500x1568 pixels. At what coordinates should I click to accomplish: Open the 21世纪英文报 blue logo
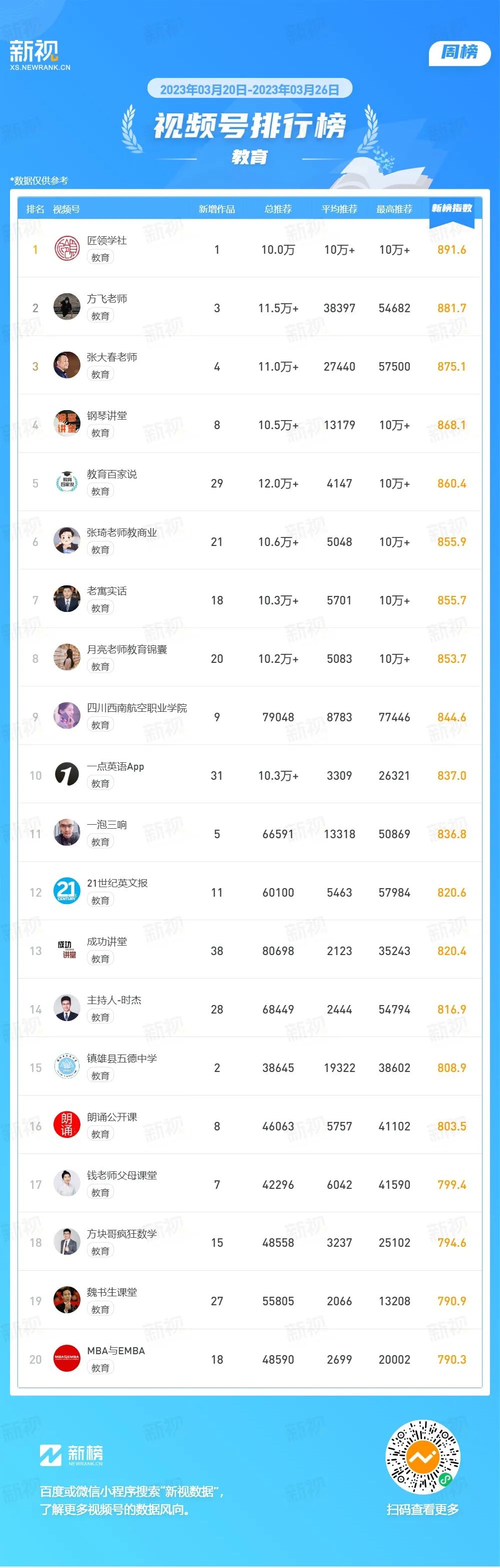click(67, 891)
